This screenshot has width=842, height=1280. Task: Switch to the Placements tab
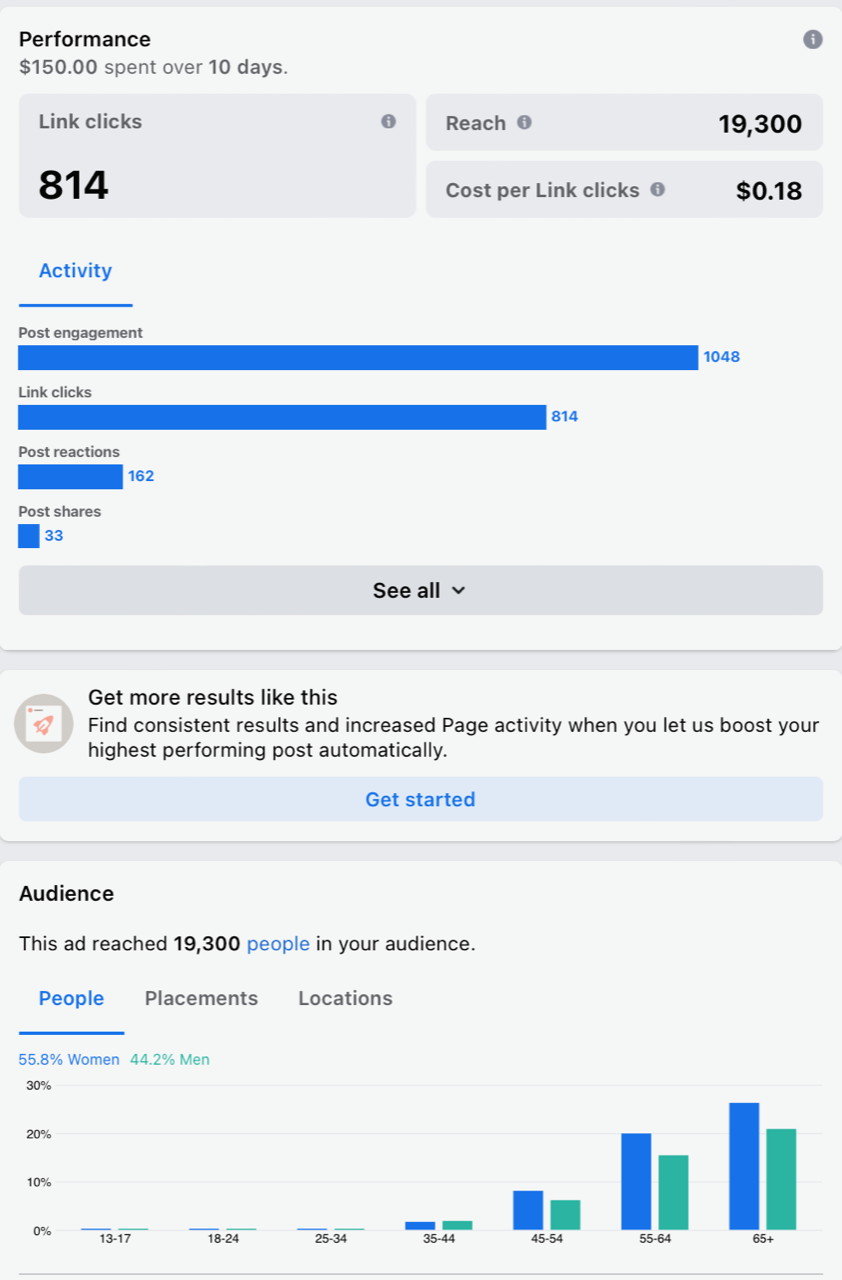[x=201, y=998]
